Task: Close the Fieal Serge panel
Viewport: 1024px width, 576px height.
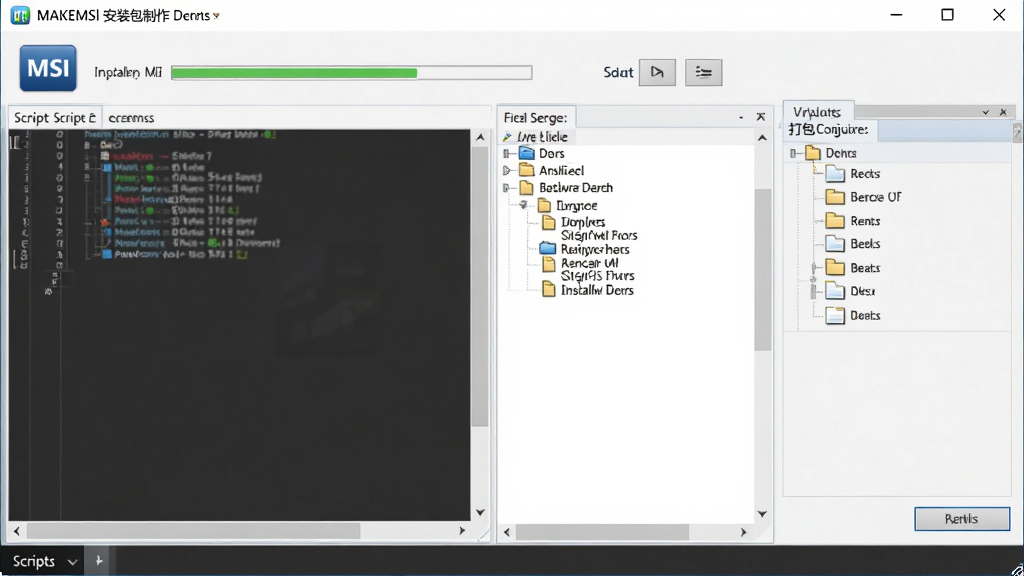Action: click(x=761, y=117)
